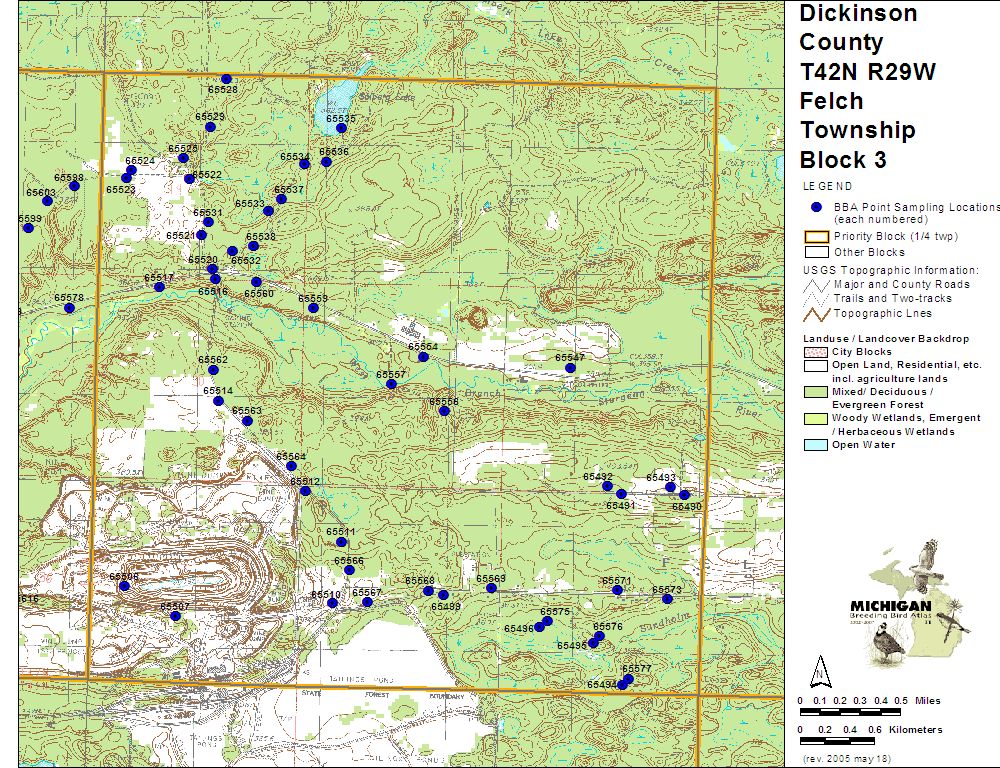Image resolution: width=1000 pixels, height=768 pixels.
Task: Click sampling point 65508 in the mine area
Action: click(x=124, y=586)
